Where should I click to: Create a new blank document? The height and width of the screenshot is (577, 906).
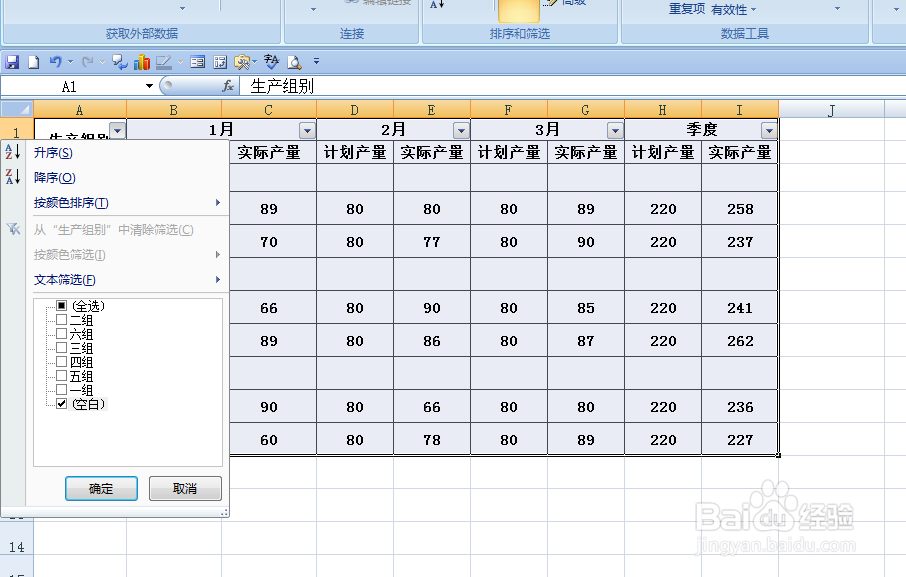(x=34, y=62)
